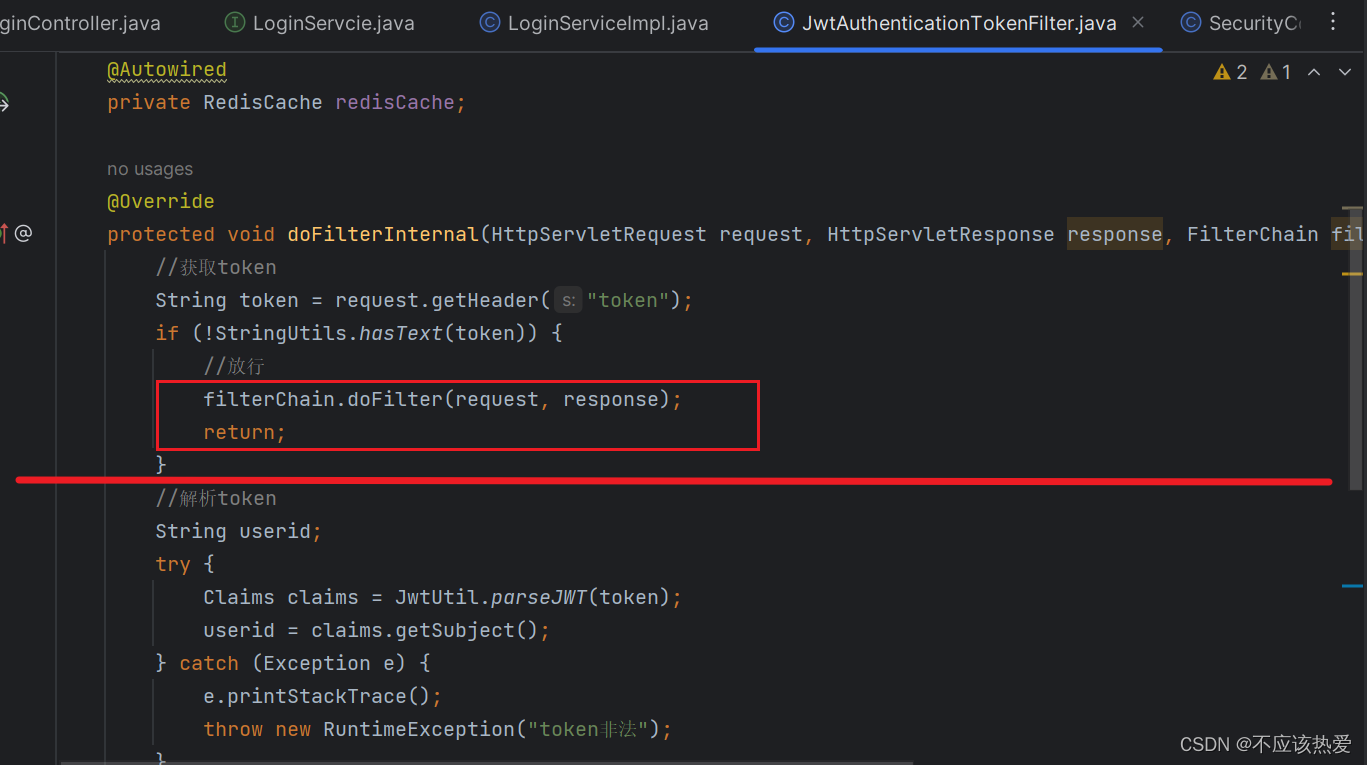The height and width of the screenshot is (765, 1367).
Task: Select JwtAuthenticationTokenFilter.java tab
Action: (946, 23)
